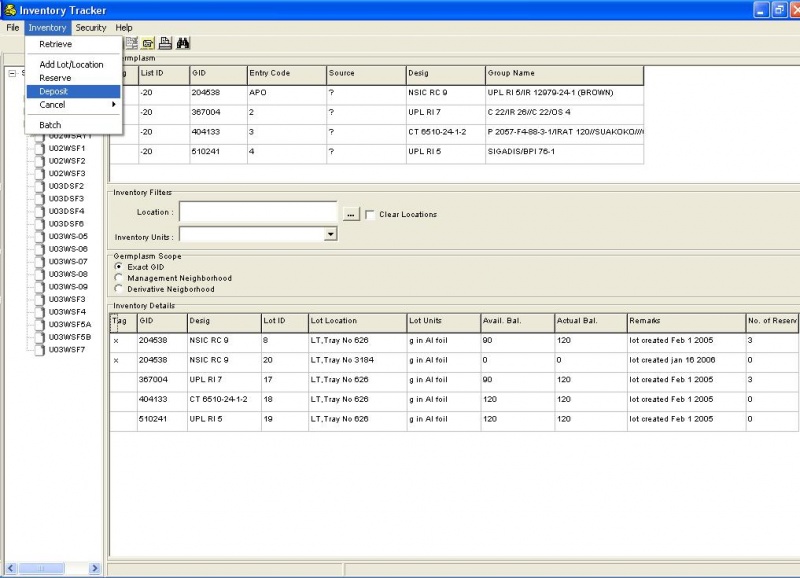Click the tree scrollbar left arrow

pyautogui.click(x=11, y=568)
